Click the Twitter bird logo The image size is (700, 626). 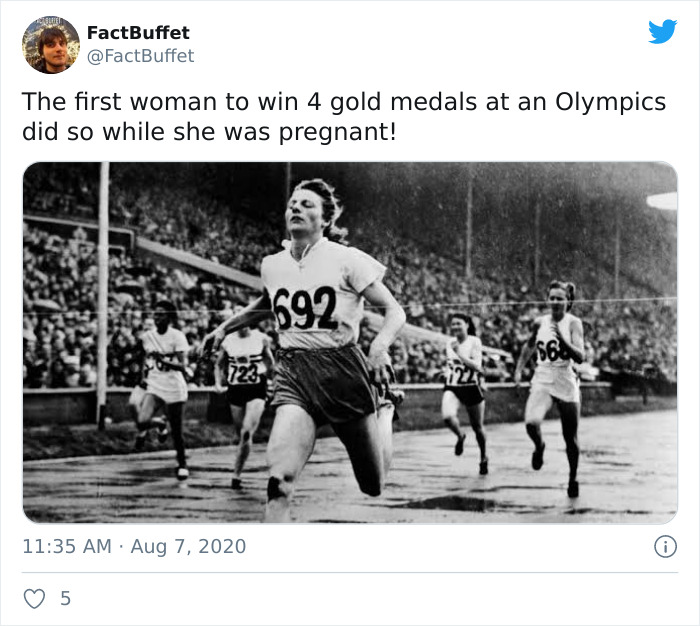[x=663, y=31]
